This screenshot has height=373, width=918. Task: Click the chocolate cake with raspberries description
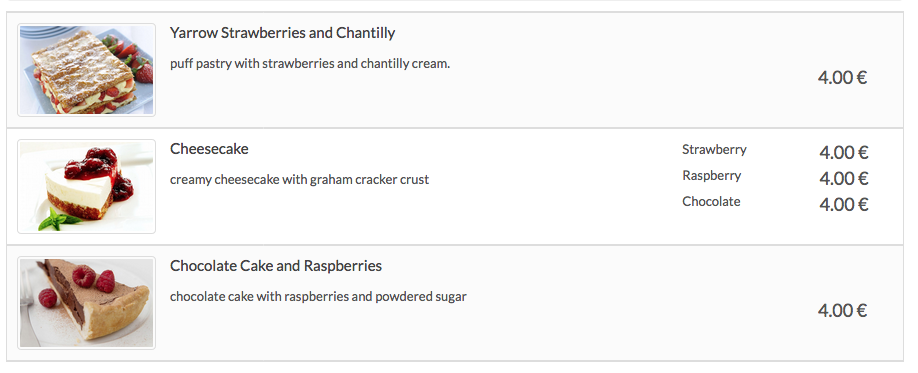318,296
